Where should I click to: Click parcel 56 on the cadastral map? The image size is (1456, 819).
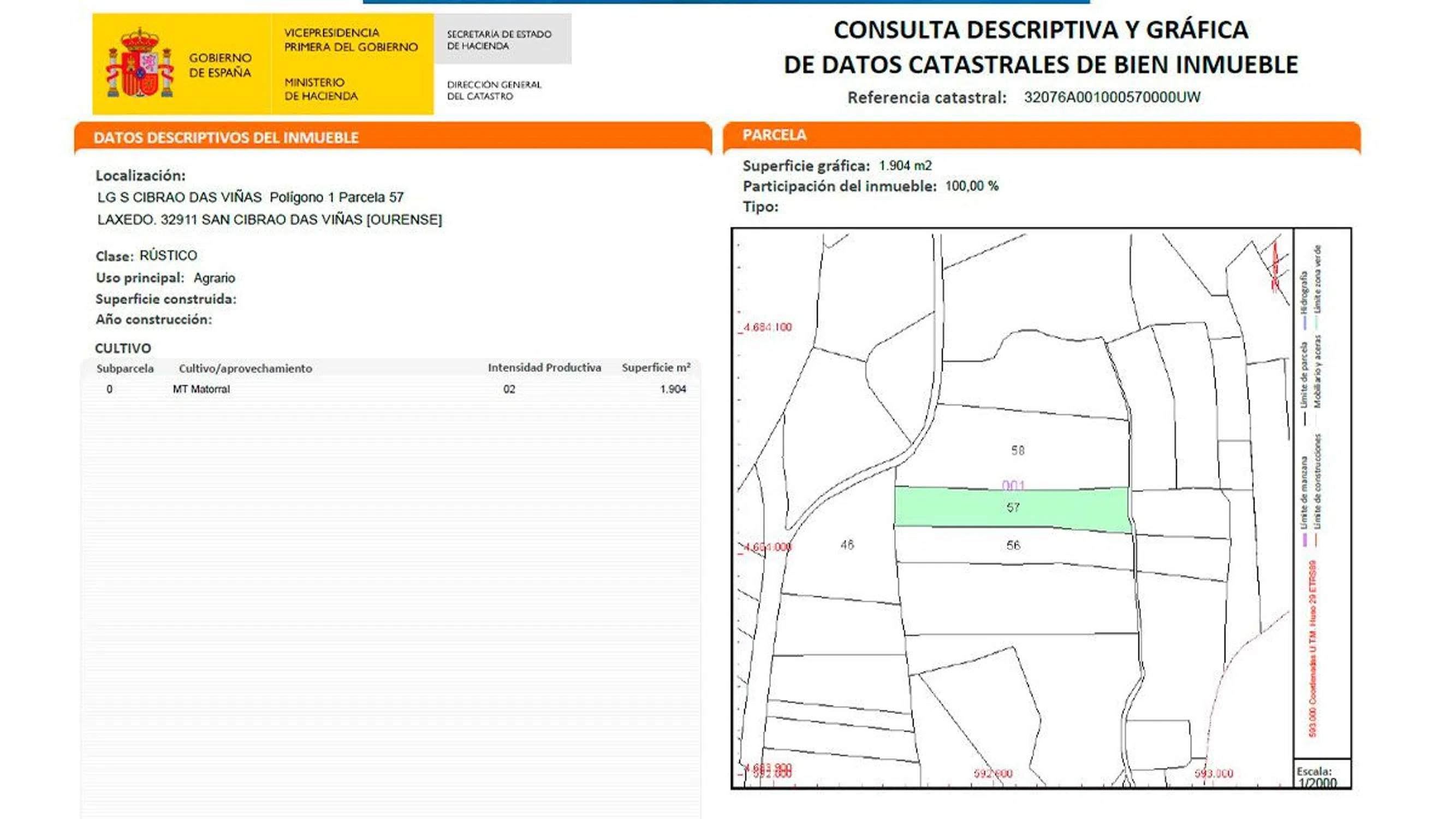(1013, 545)
